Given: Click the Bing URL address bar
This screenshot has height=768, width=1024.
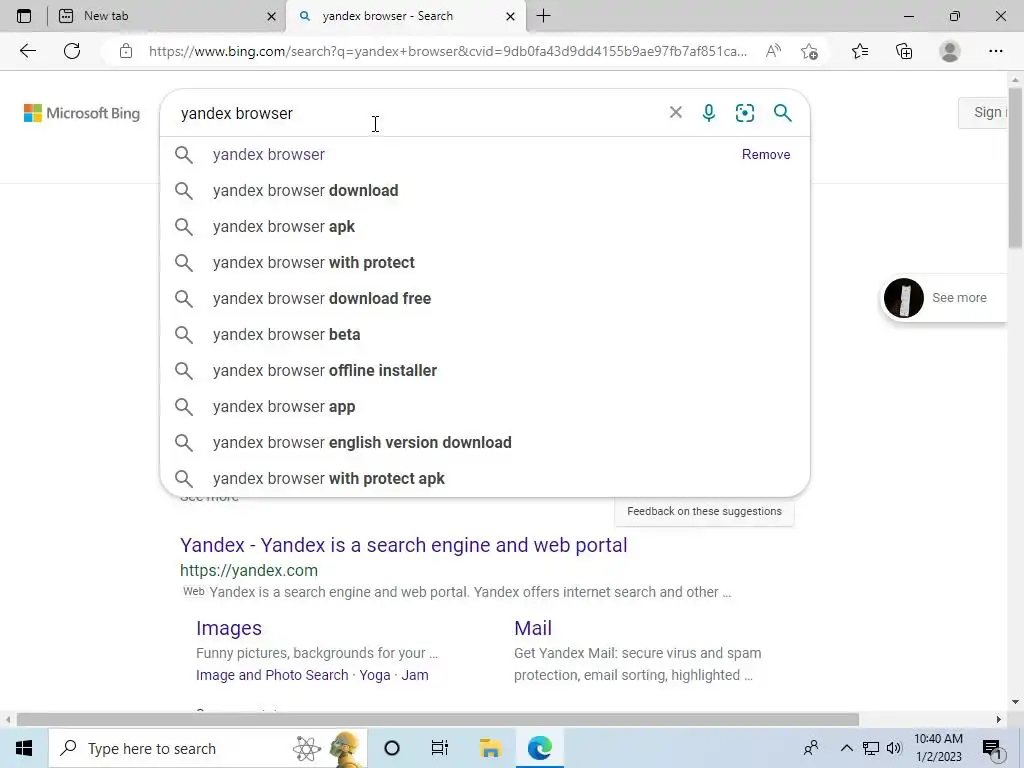Looking at the screenshot, I should (x=447, y=51).
